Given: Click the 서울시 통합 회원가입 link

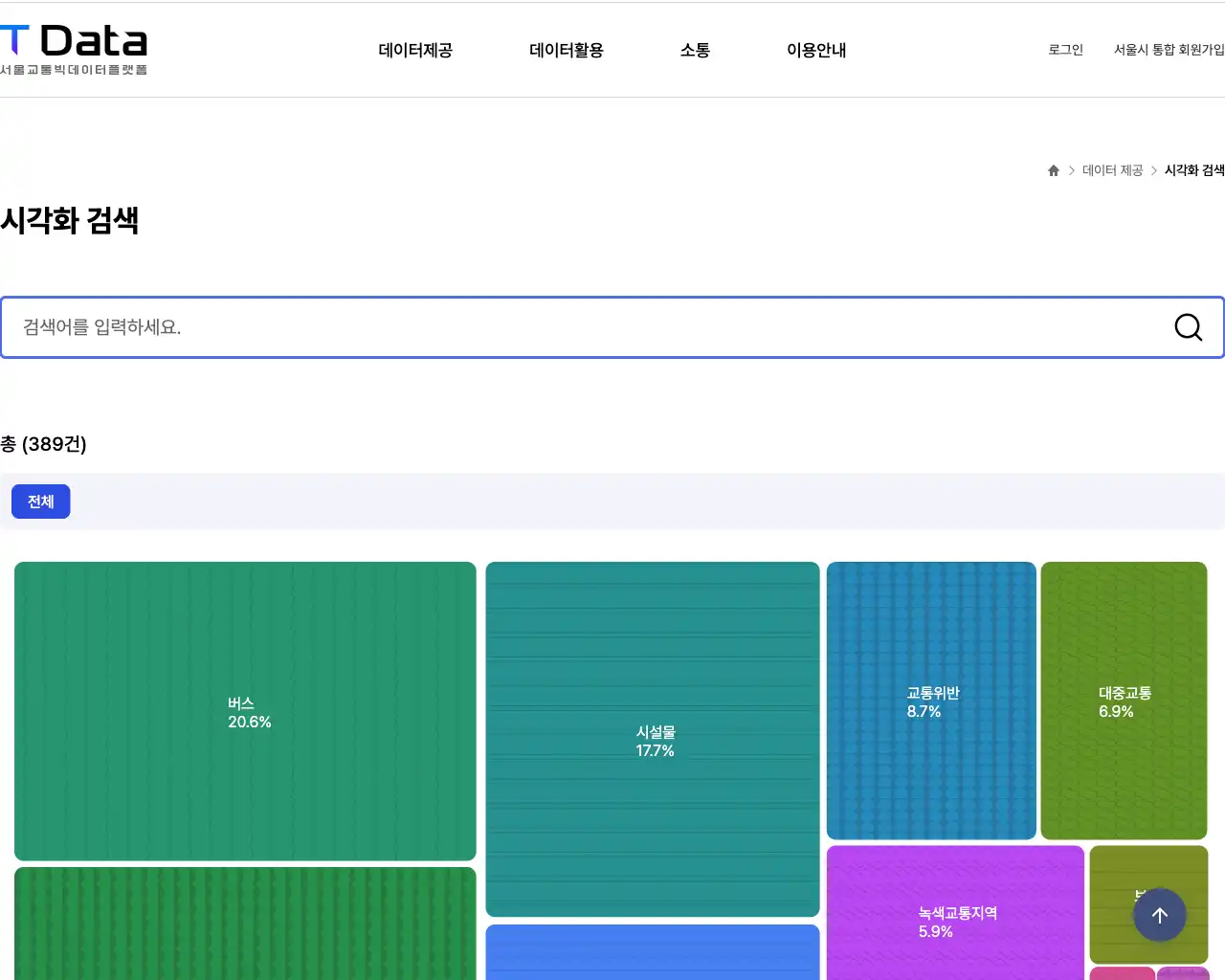Looking at the screenshot, I should (x=1169, y=50).
